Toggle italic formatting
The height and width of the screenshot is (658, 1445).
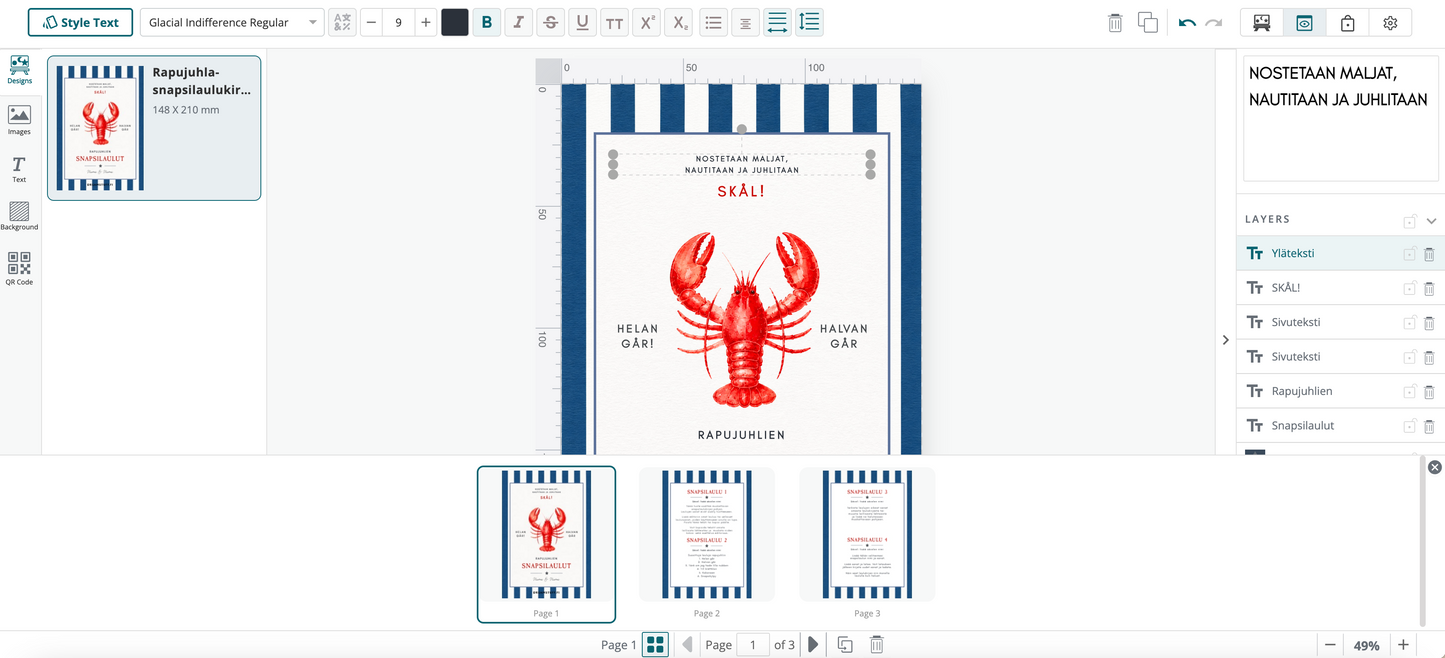tap(518, 22)
